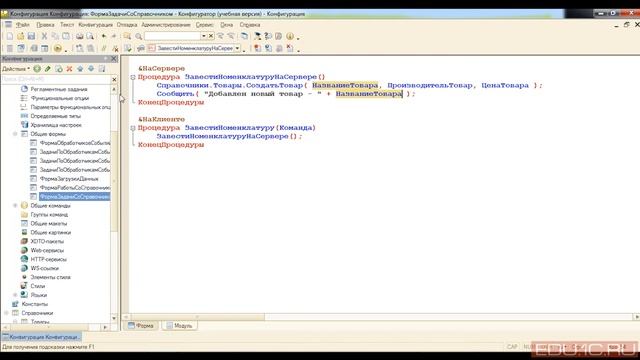Open the Конфигурация menu
Viewport: 640px width, 360px height.
coord(96,25)
